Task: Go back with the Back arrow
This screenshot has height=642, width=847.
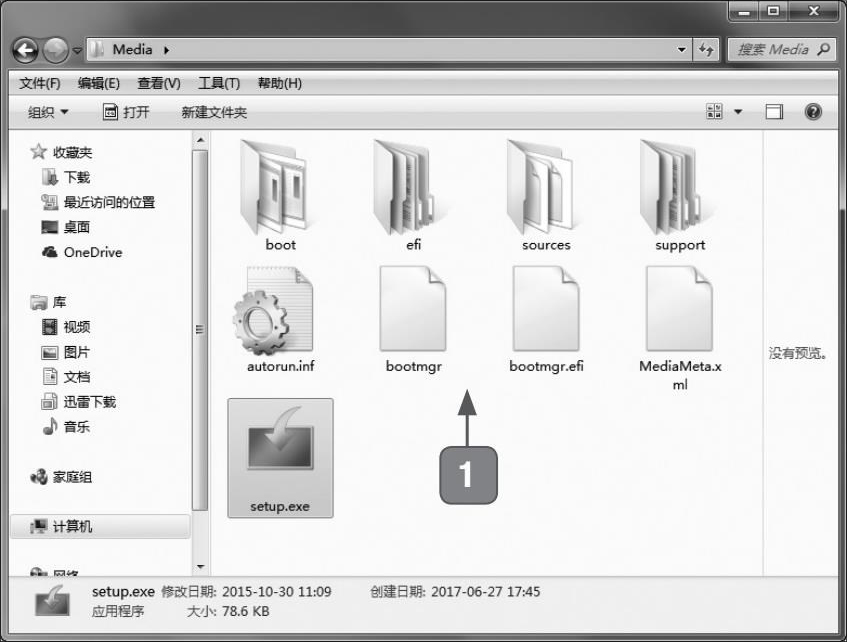Action: click(x=25, y=51)
